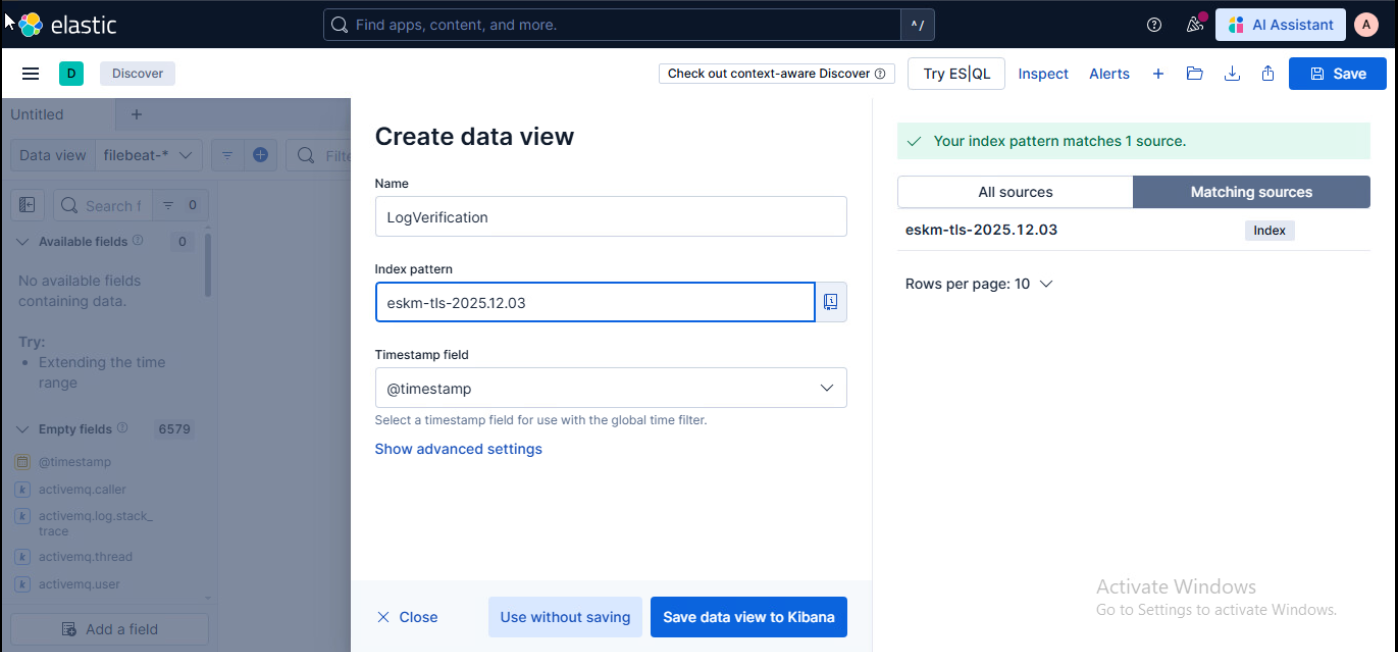
Task: Click the index pattern matches success message
Action: [1133, 141]
